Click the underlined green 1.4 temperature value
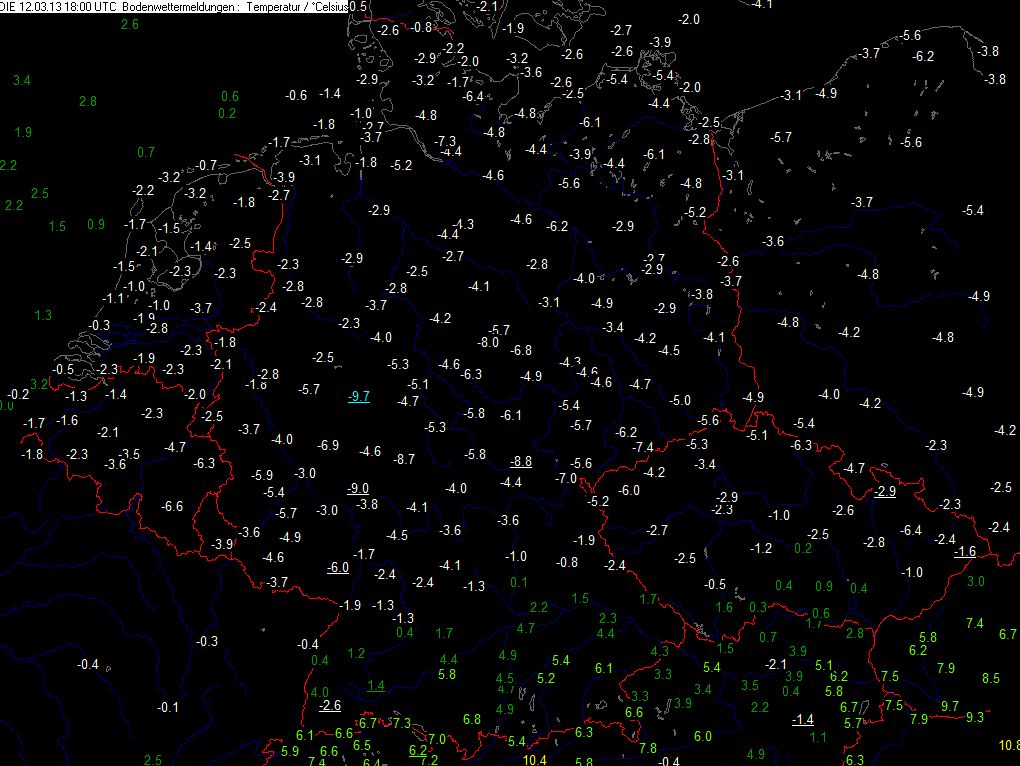 (375, 685)
